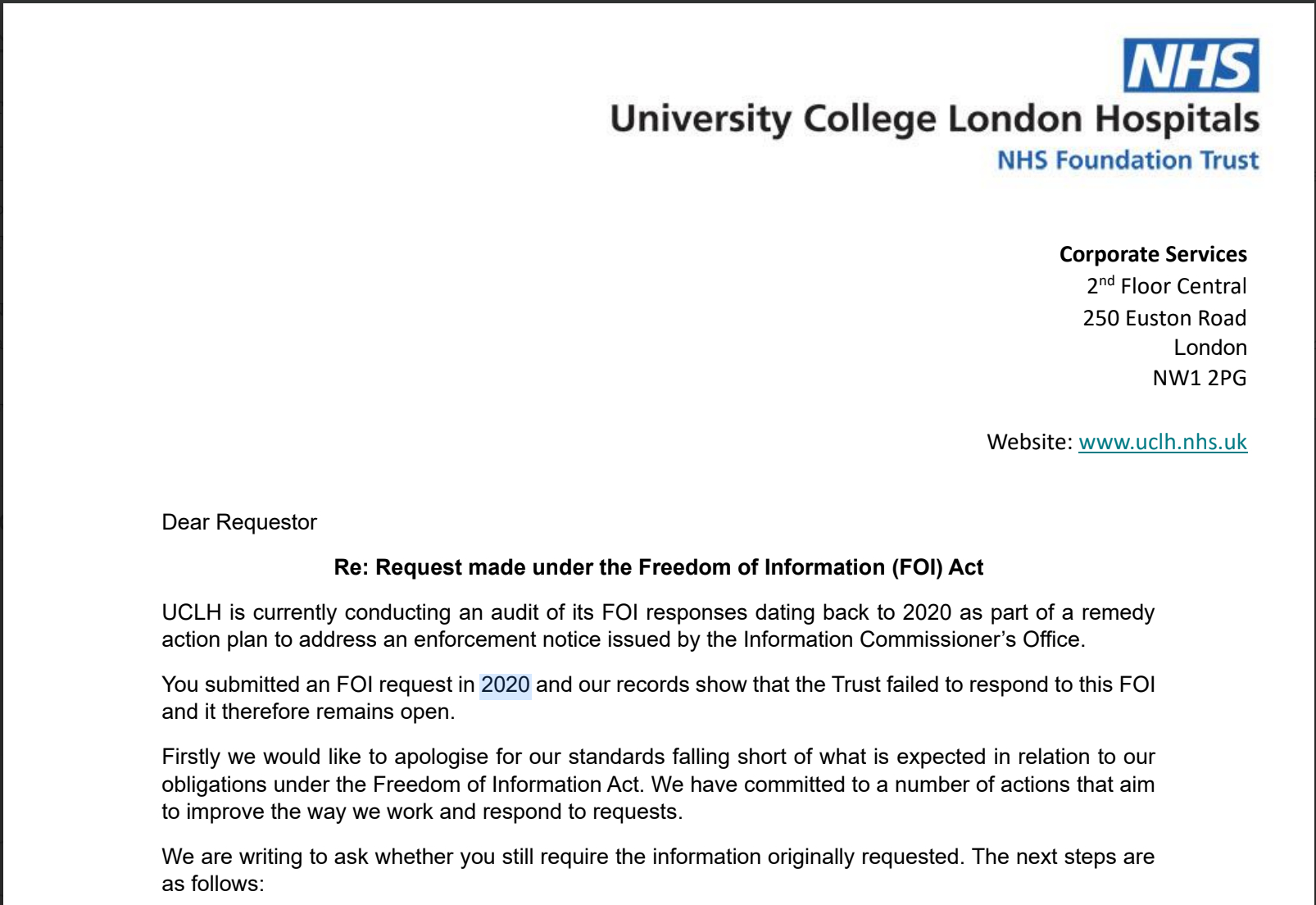Click the 250 Euston Road address line
Image resolution: width=1316 pixels, height=905 pixels.
(1164, 318)
